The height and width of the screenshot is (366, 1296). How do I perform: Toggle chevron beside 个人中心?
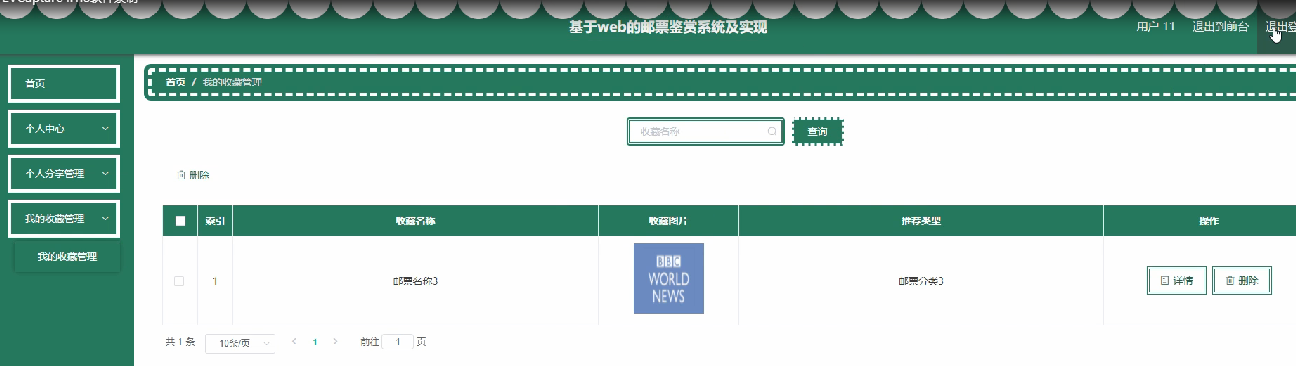point(105,129)
